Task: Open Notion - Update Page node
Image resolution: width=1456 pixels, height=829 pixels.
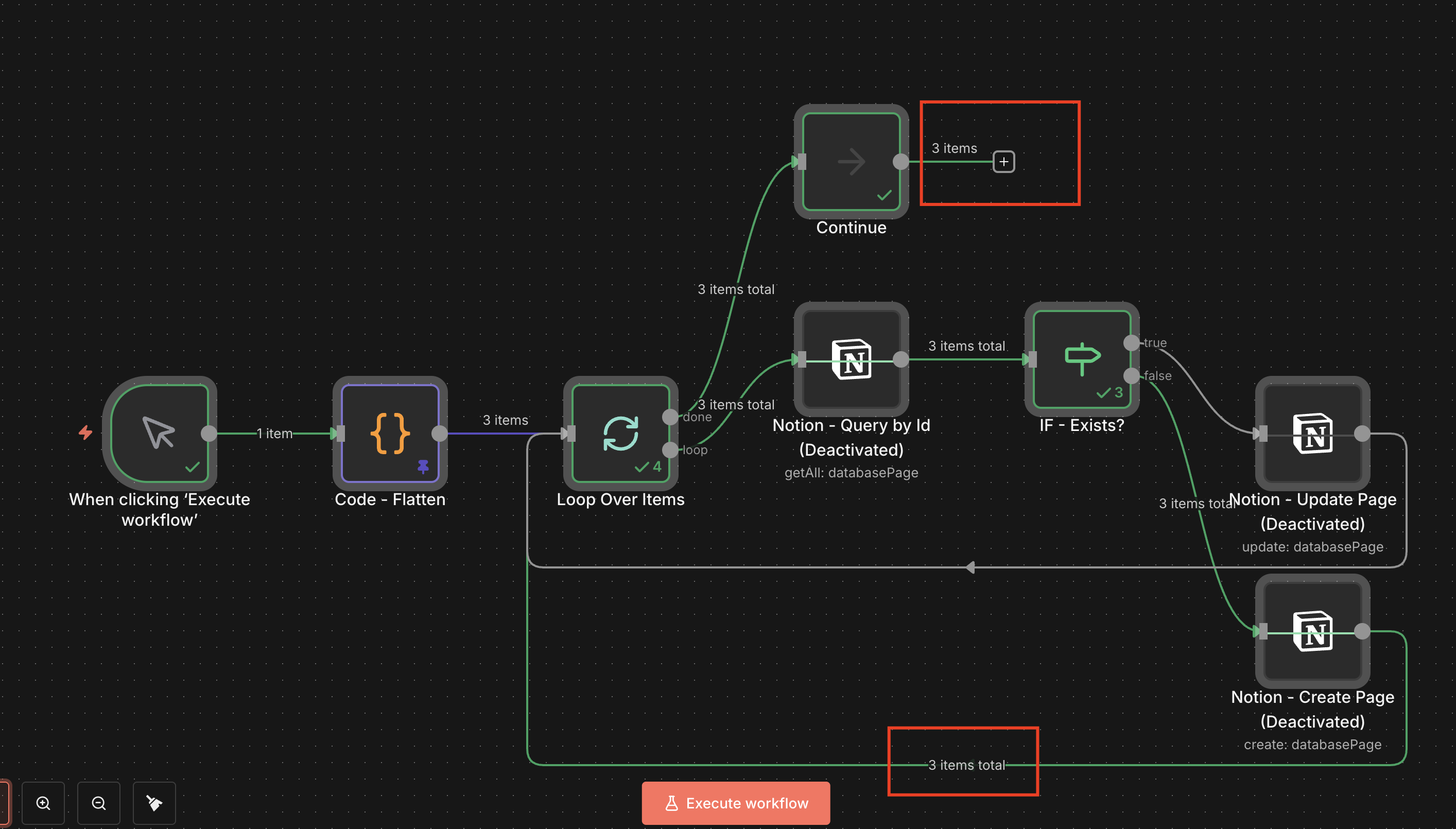Action: pos(1312,433)
